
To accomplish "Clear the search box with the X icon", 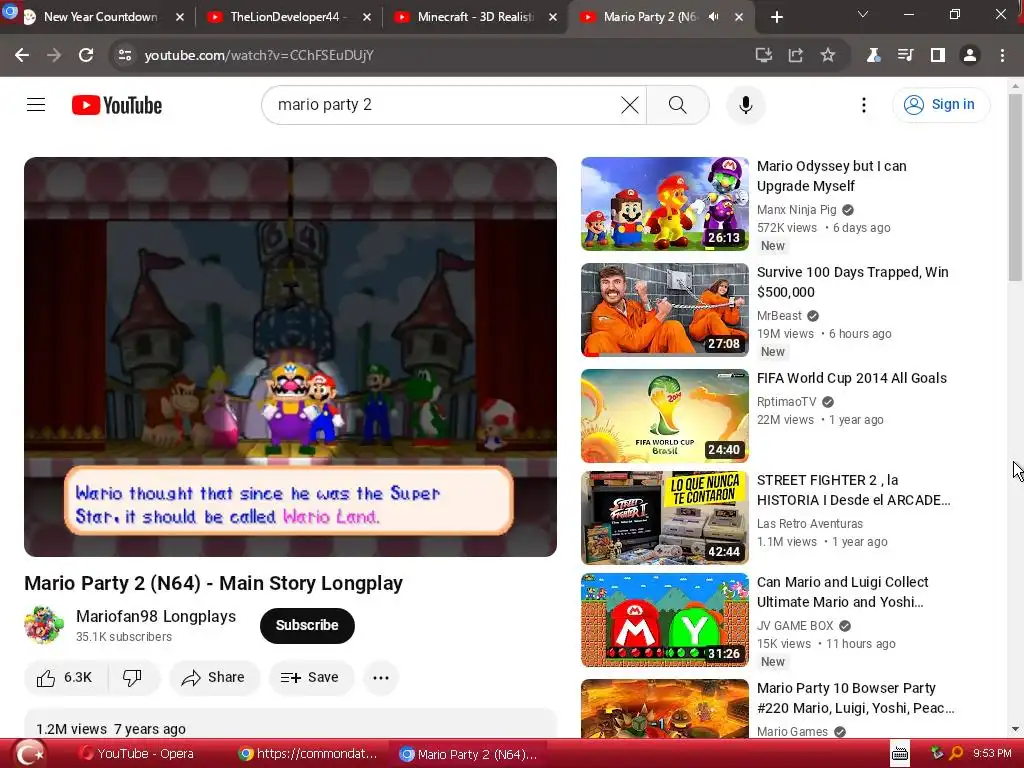I will pyautogui.click(x=630, y=104).
